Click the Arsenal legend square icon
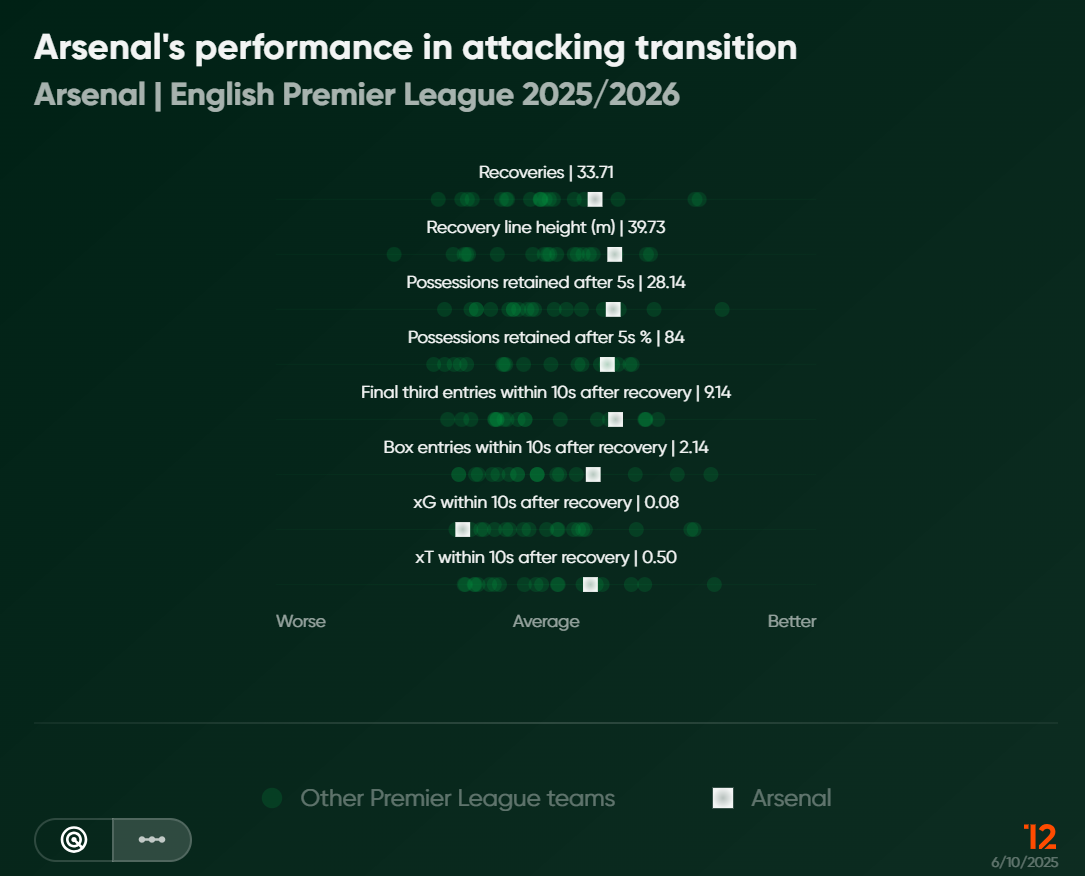Screen dimensions: 1085x876 pos(723,798)
